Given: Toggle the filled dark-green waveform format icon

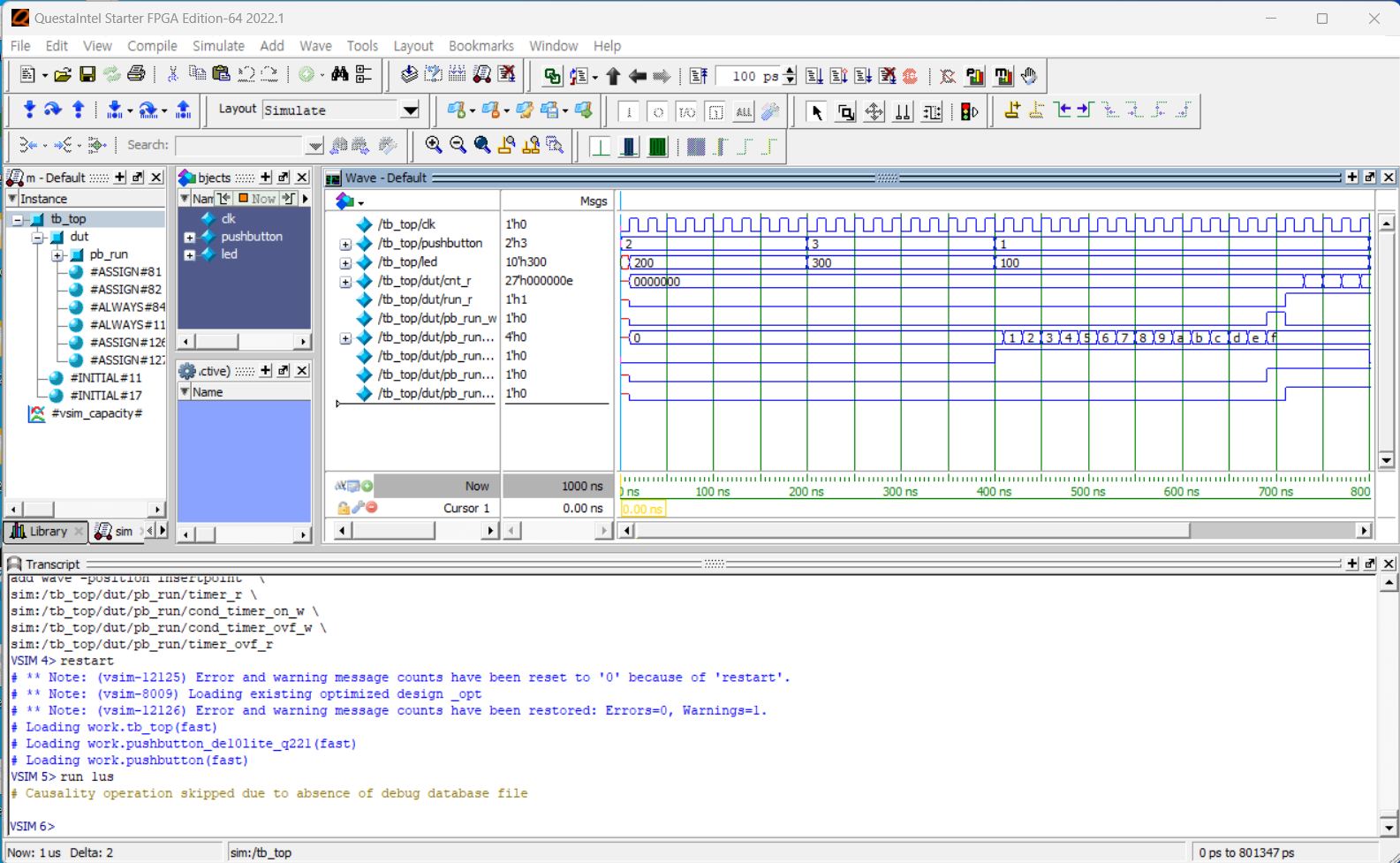Looking at the screenshot, I should click(x=657, y=146).
